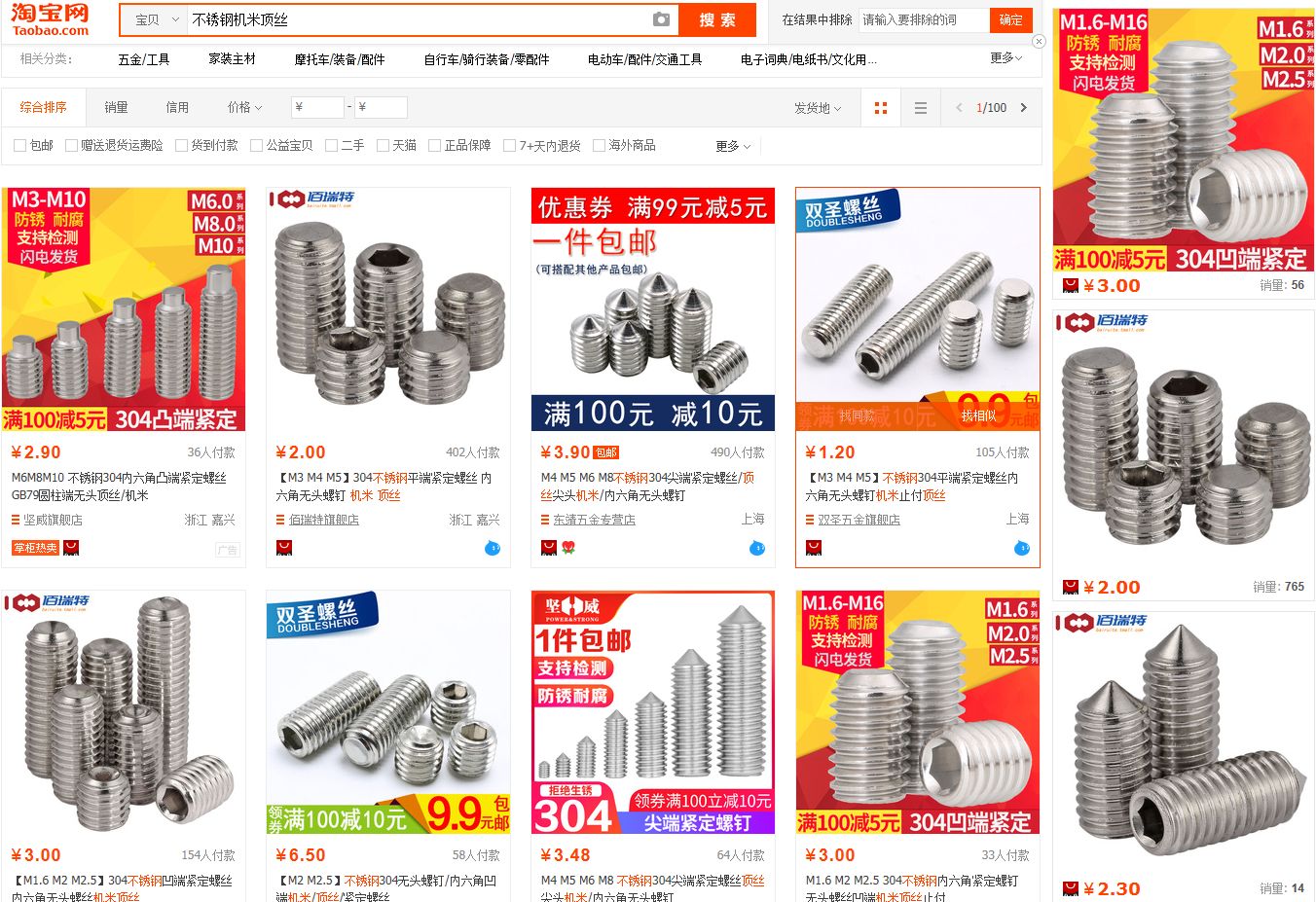Toggle the 海外商品 checkbox
Image resolution: width=1316 pixels, height=902 pixels.
click(599, 146)
